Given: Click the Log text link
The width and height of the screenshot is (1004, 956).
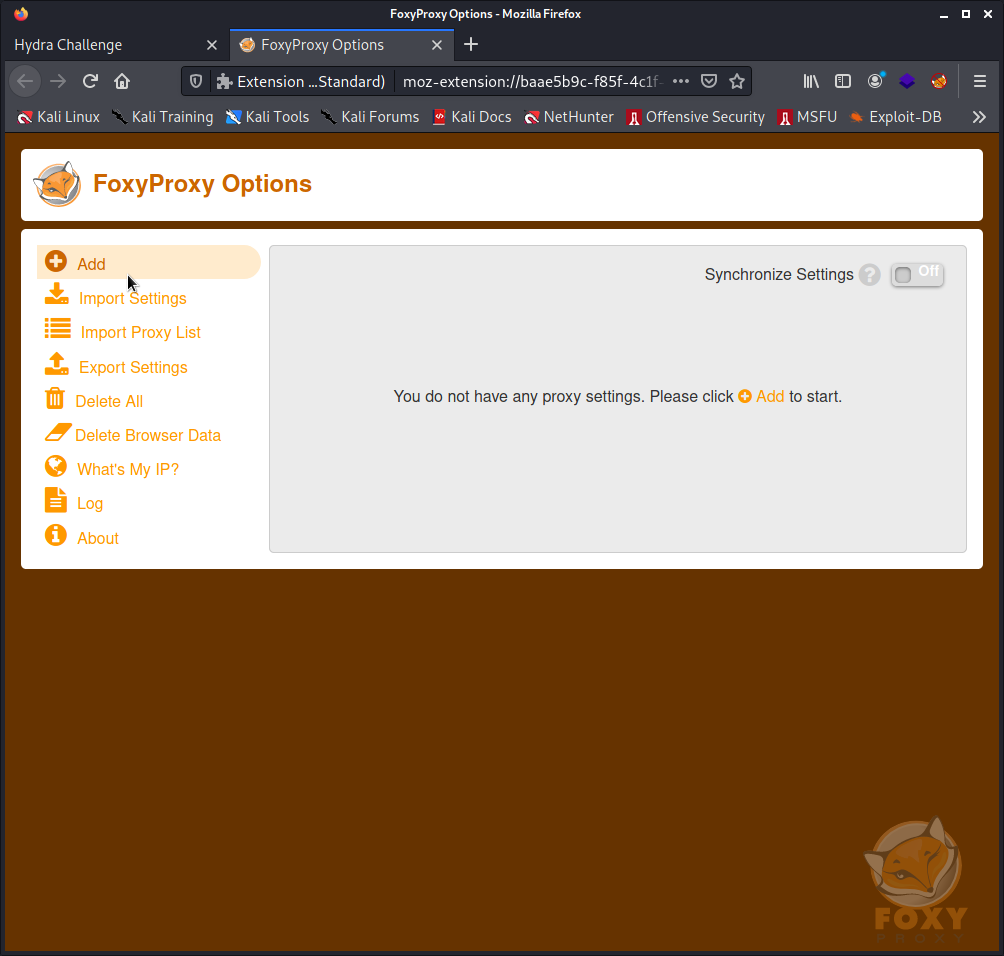Looking at the screenshot, I should pyautogui.click(x=90, y=504).
